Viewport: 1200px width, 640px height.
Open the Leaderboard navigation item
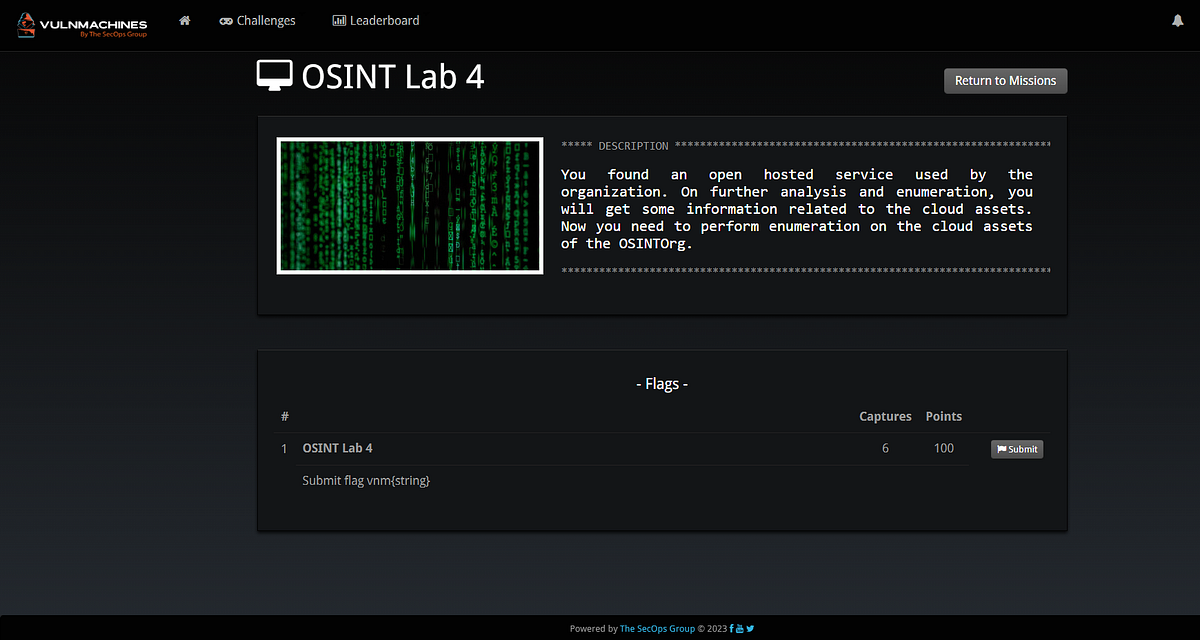pyautogui.click(x=384, y=20)
